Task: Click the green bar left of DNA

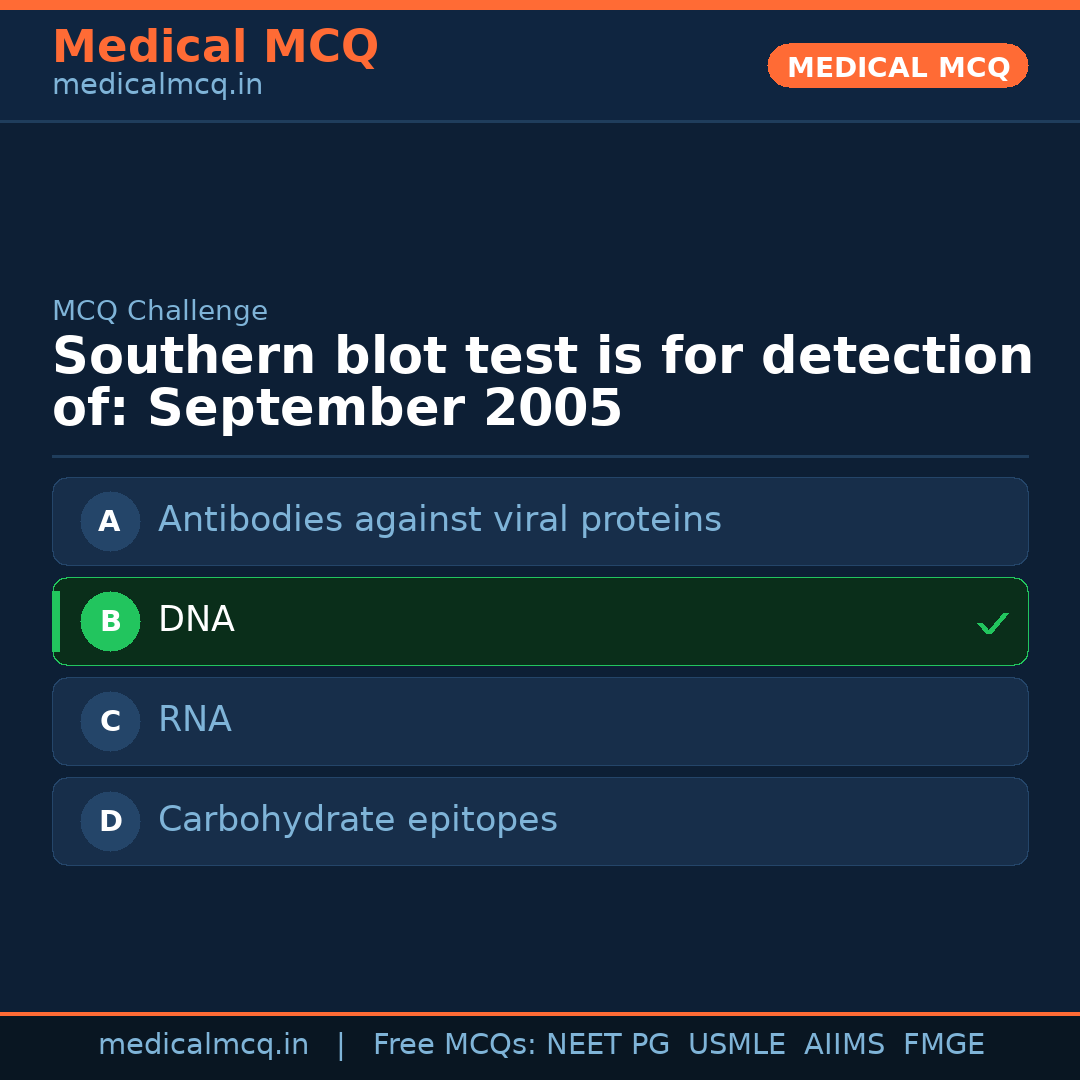Action: tap(56, 621)
